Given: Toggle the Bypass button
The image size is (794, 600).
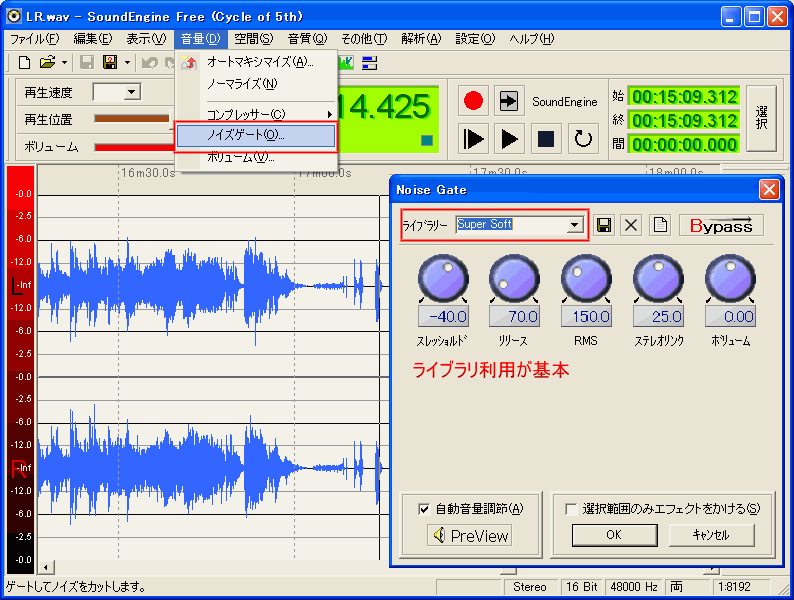Looking at the screenshot, I should click(x=721, y=225).
